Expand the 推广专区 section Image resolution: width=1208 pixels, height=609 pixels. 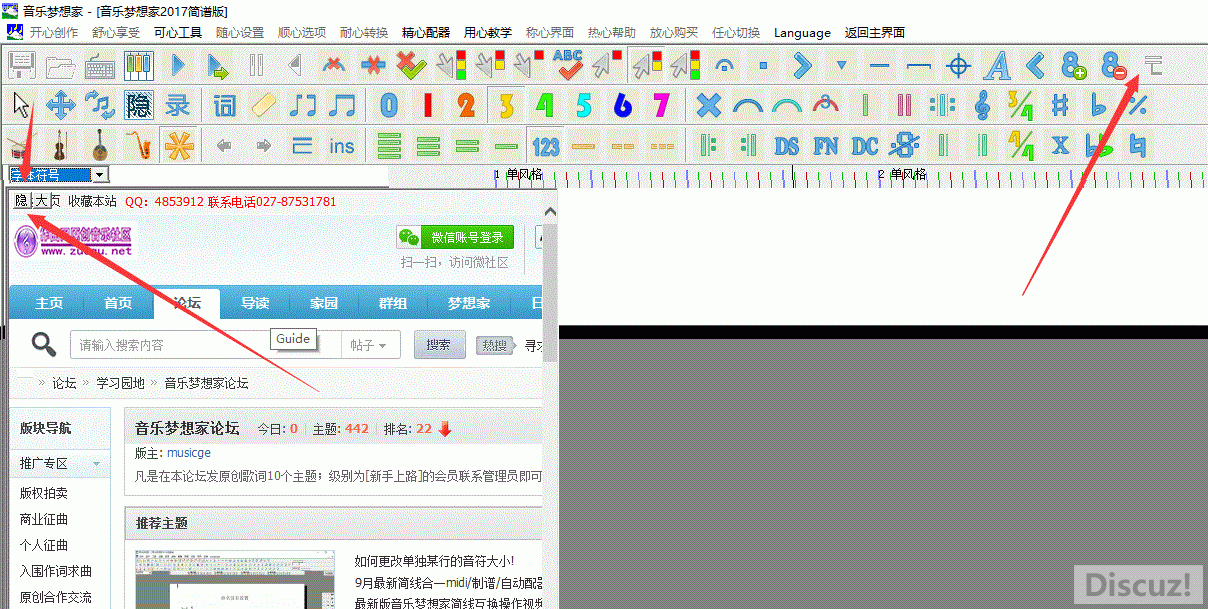60,464
